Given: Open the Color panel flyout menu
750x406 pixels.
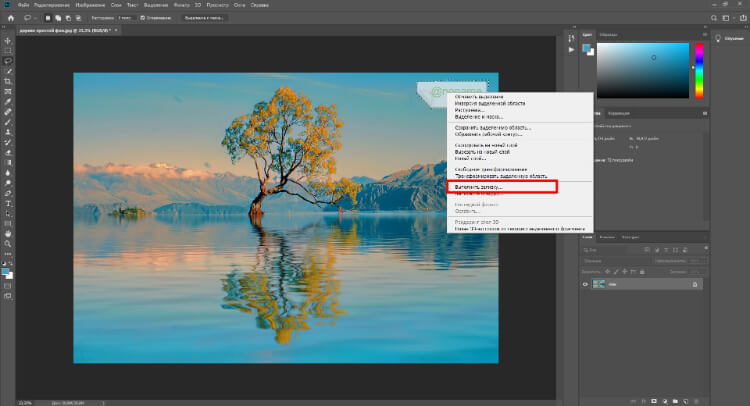Looking at the screenshot, I should [x=704, y=35].
